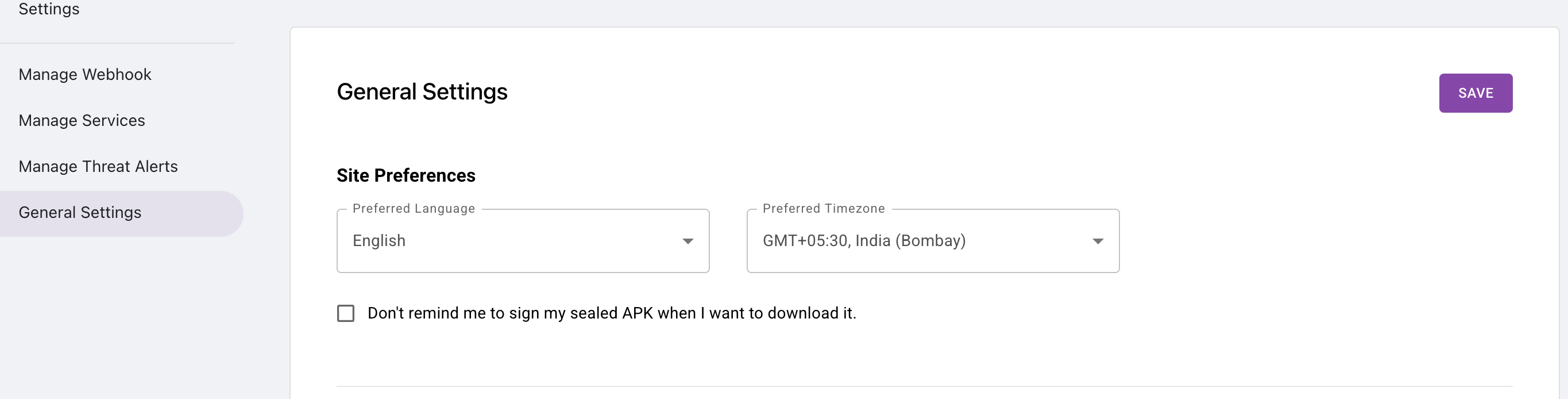Go to Manage Services in sidebar
This screenshot has height=399, width=1568.
pyautogui.click(x=82, y=121)
